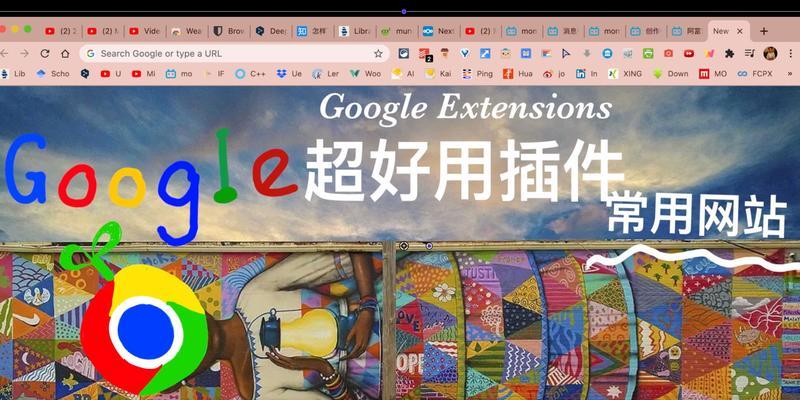This screenshot has height=400, width=800.
Task: Bookmark this page with the star icon
Action: tap(378, 54)
